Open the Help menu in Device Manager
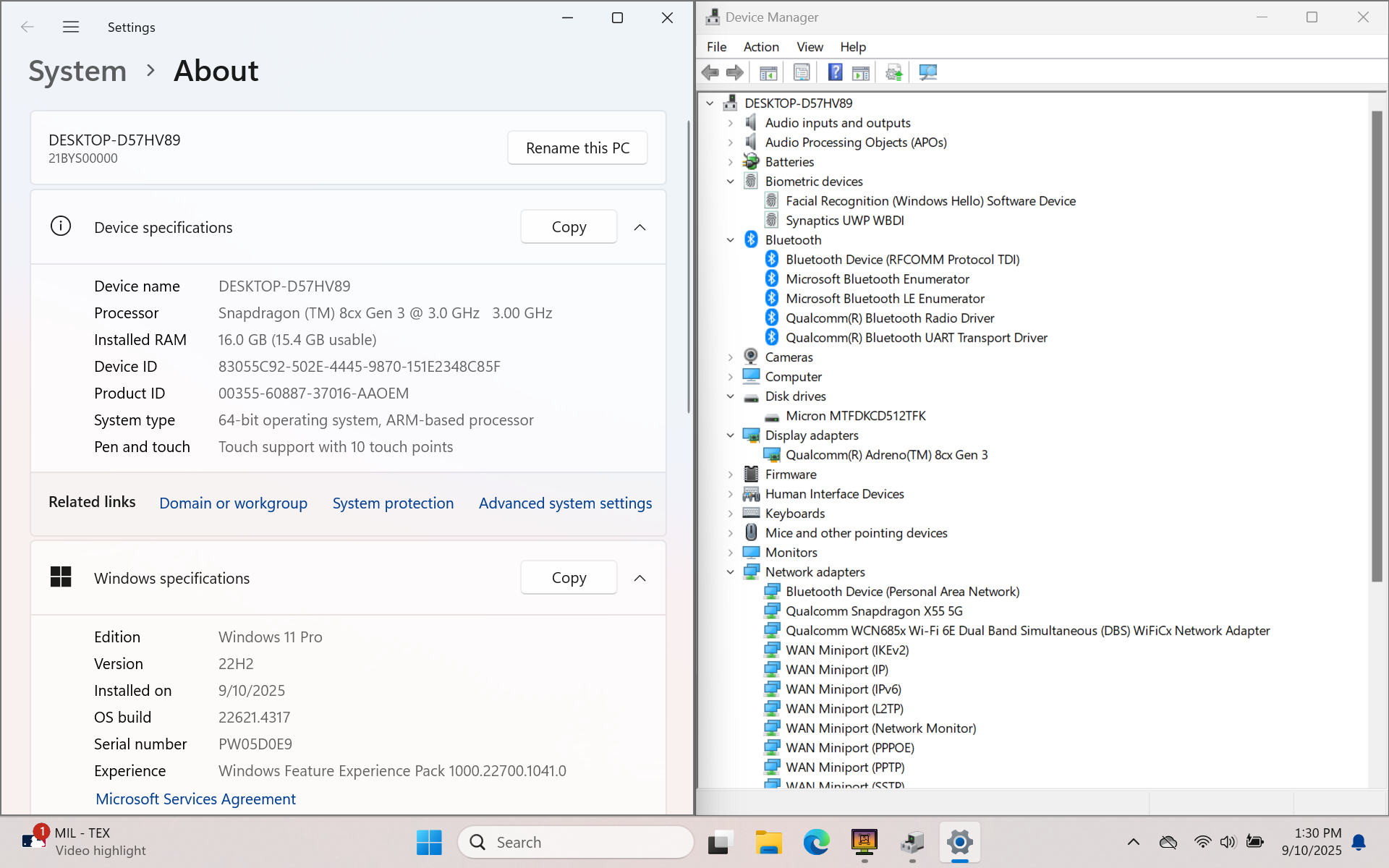Image resolution: width=1389 pixels, height=868 pixels. [853, 47]
